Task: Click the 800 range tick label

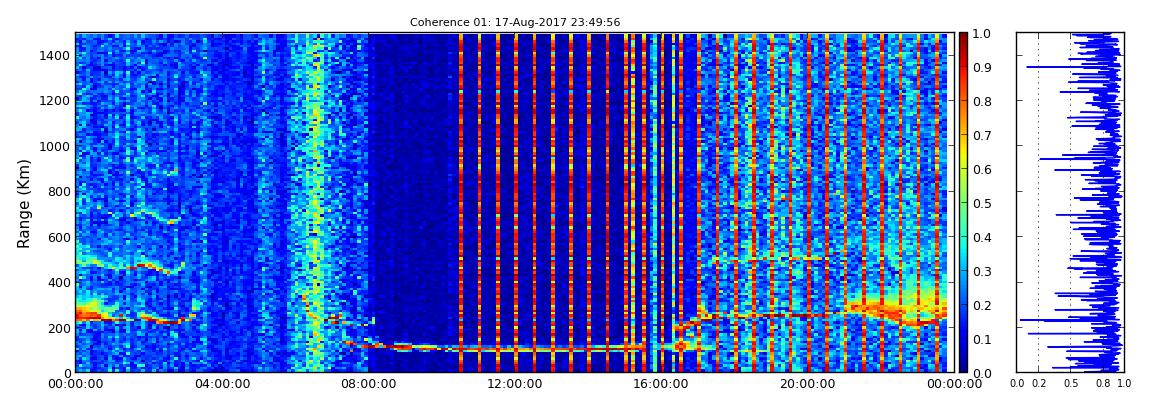Action: (57, 191)
